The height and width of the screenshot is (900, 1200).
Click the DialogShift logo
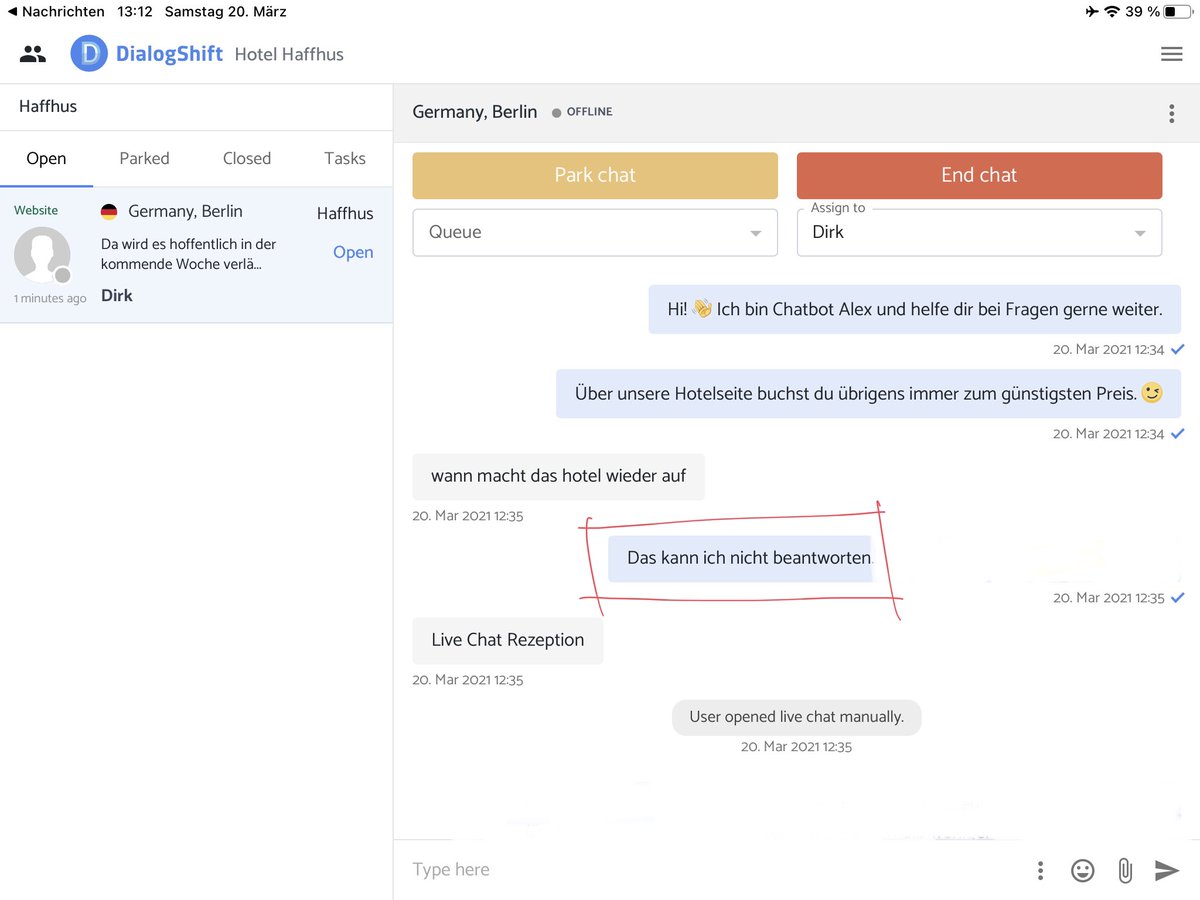[89, 53]
